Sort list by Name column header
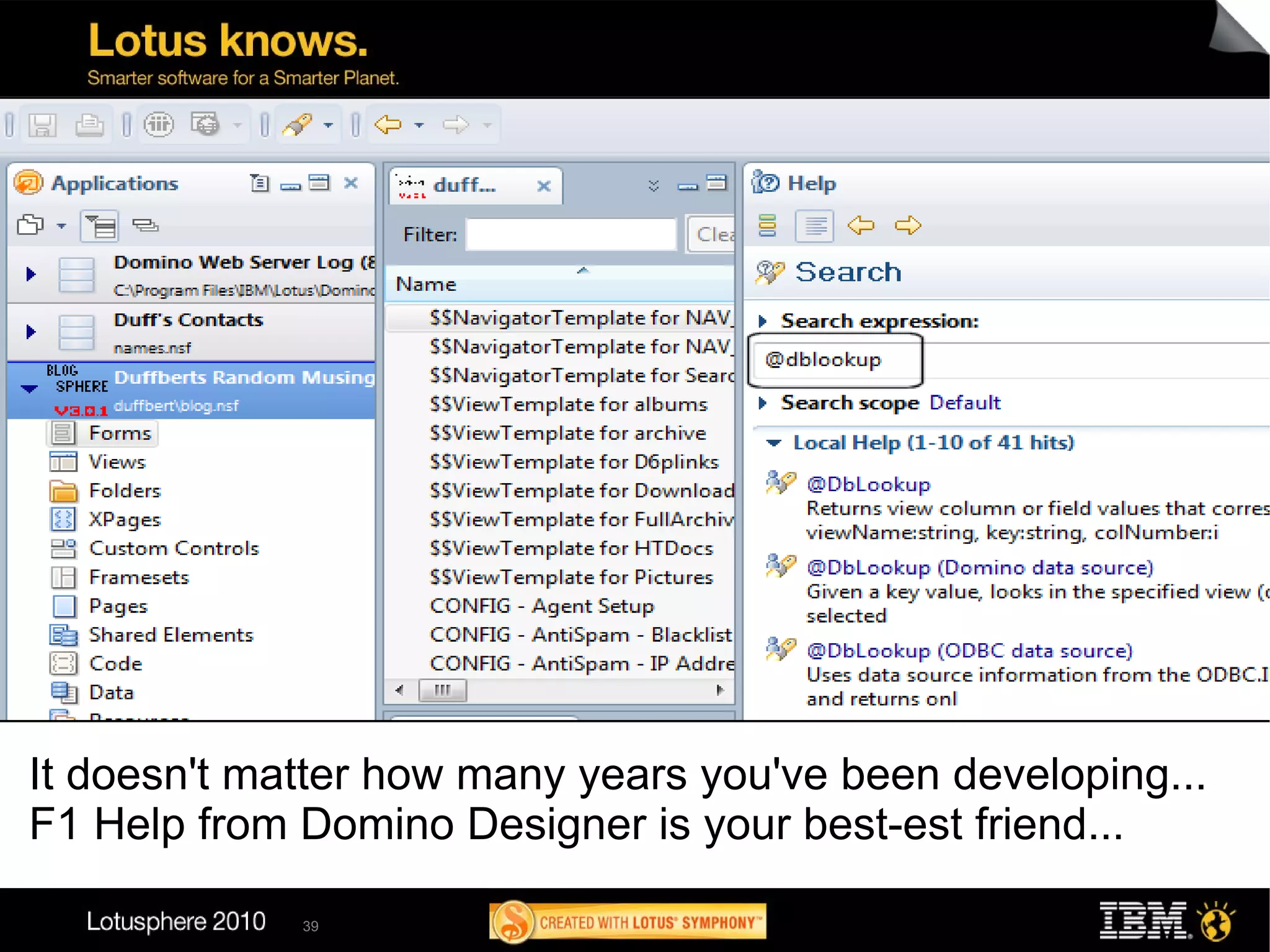The image size is (1270, 952). [559, 283]
